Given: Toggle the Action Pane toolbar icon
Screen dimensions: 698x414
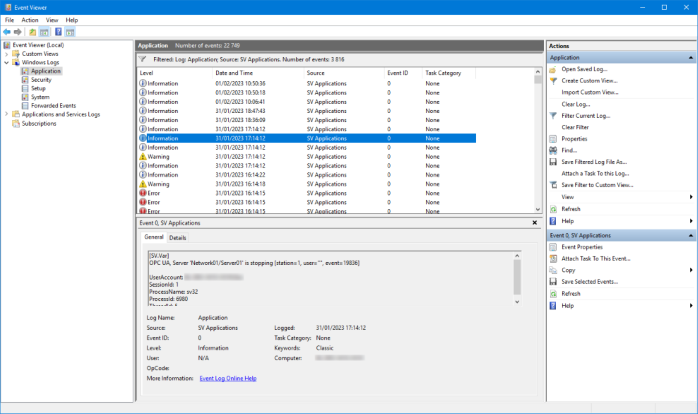Looking at the screenshot, I should click(71, 32).
